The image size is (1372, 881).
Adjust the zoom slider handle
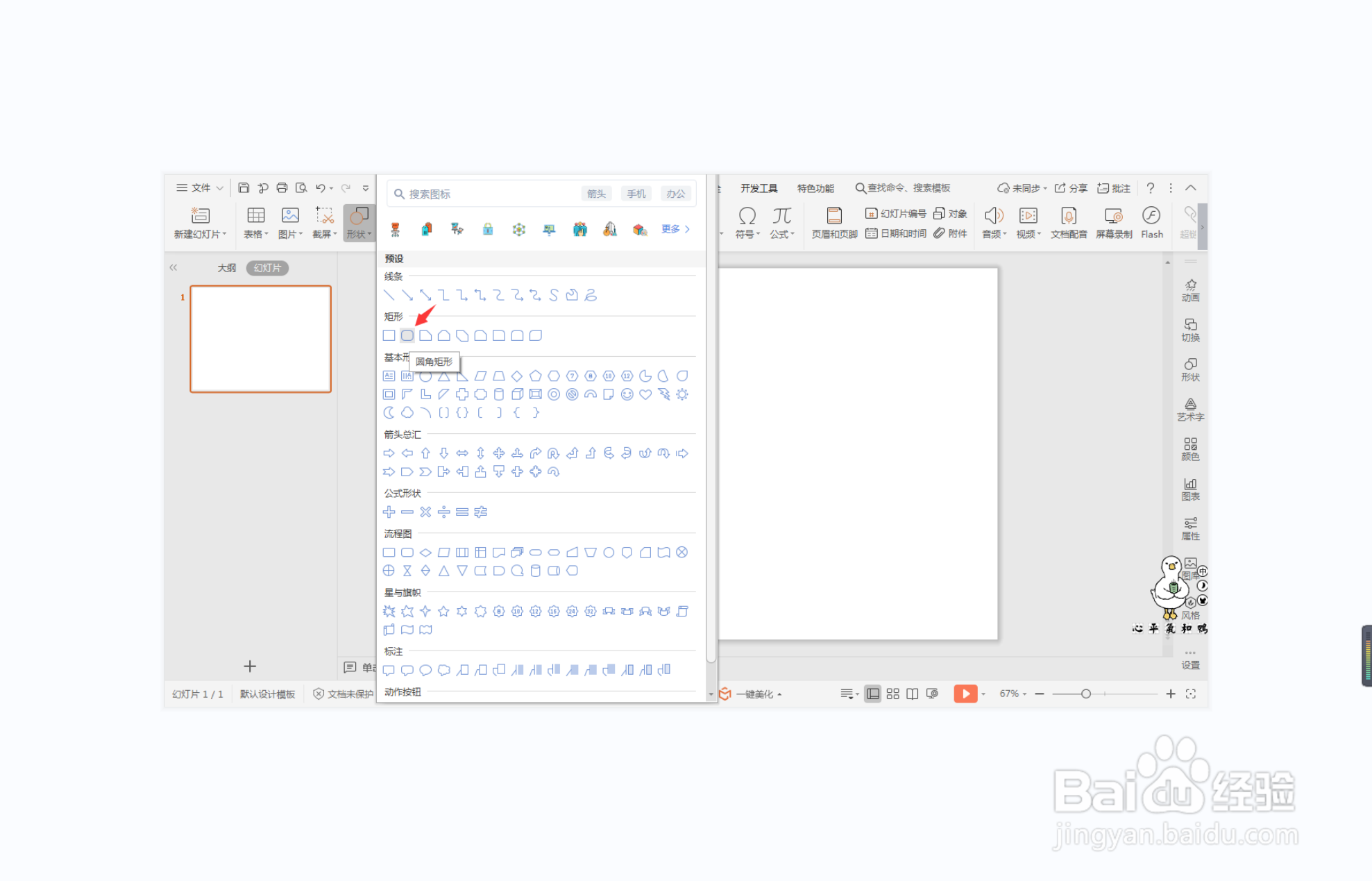tap(1086, 694)
